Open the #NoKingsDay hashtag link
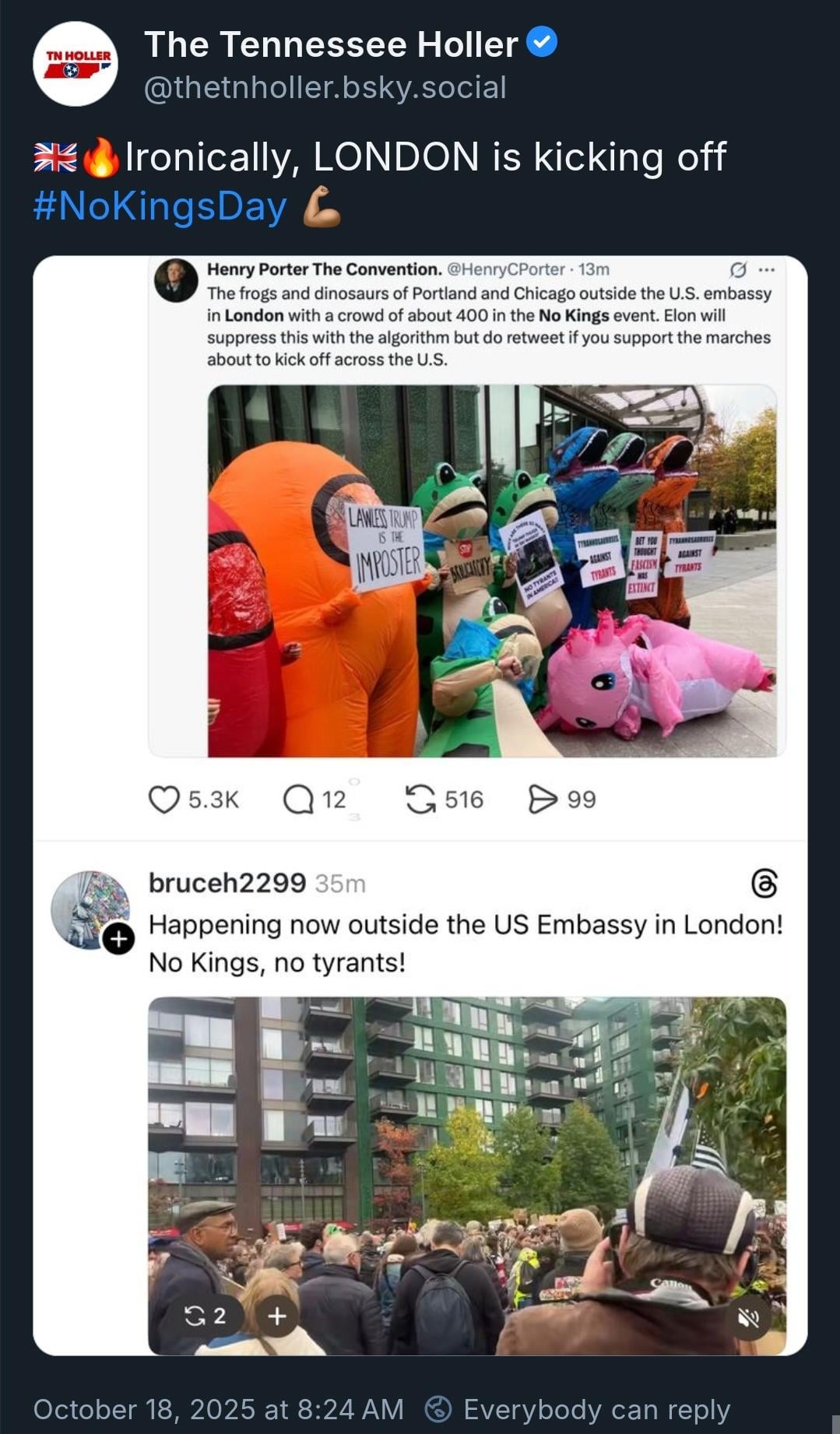 [x=160, y=206]
